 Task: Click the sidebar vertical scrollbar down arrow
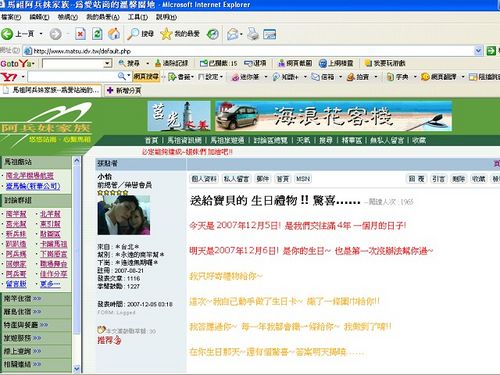(x=77, y=368)
